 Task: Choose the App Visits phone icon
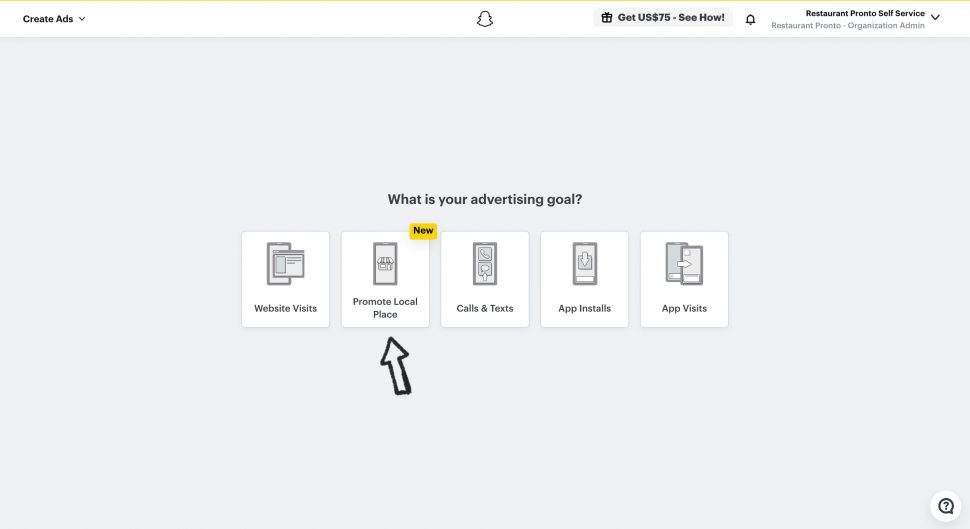click(x=684, y=264)
